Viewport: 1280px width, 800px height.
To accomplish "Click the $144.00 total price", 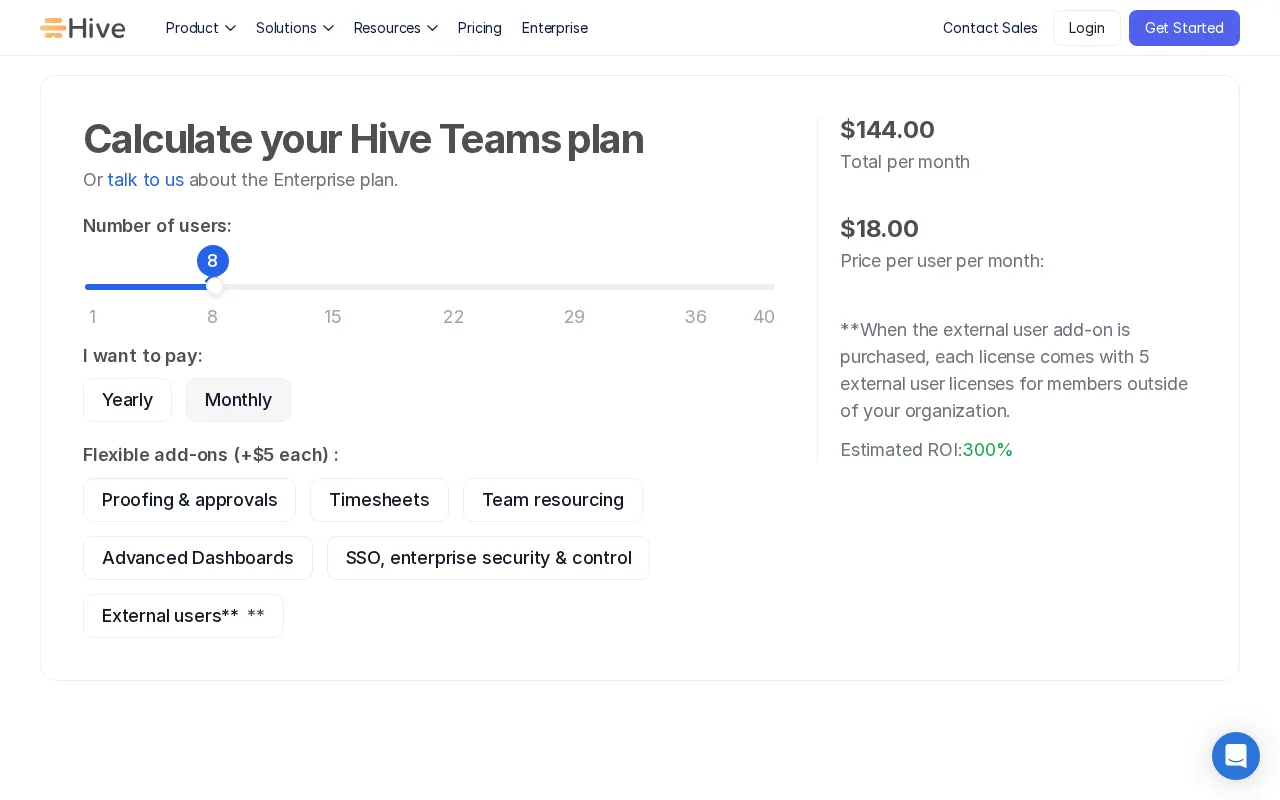I will pos(887,130).
